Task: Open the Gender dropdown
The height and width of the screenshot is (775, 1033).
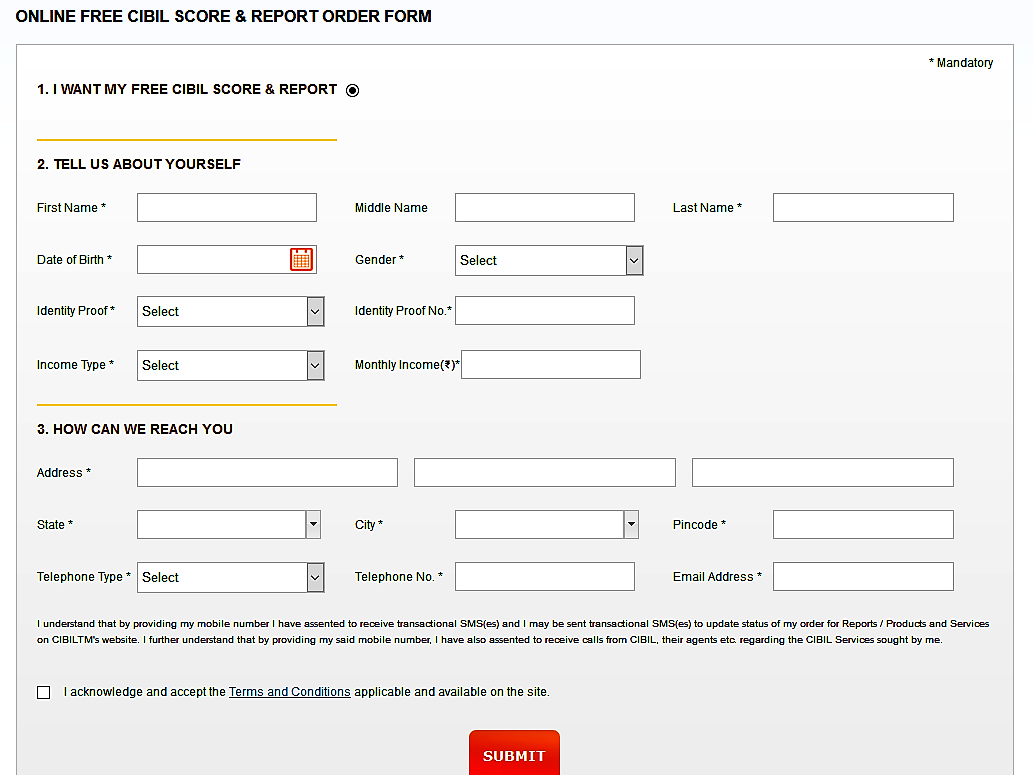Action: pos(549,260)
